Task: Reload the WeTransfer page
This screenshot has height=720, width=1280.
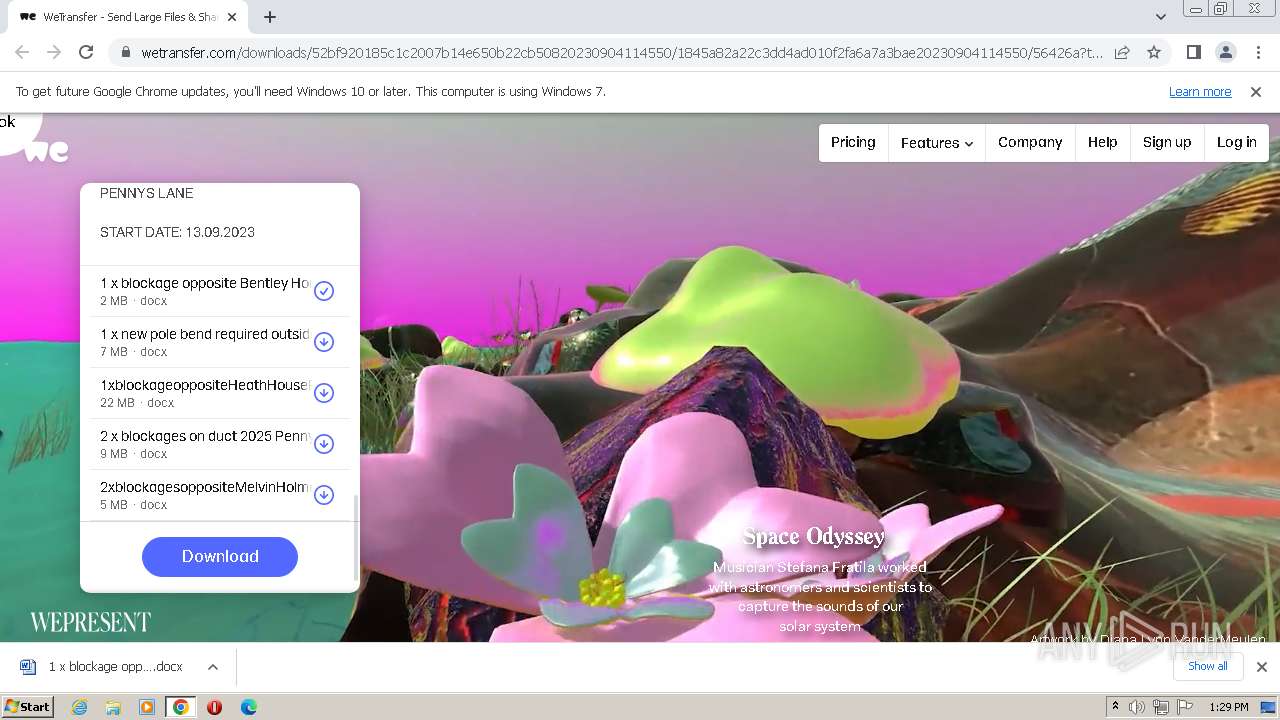Action: click(x=86, y=52)
